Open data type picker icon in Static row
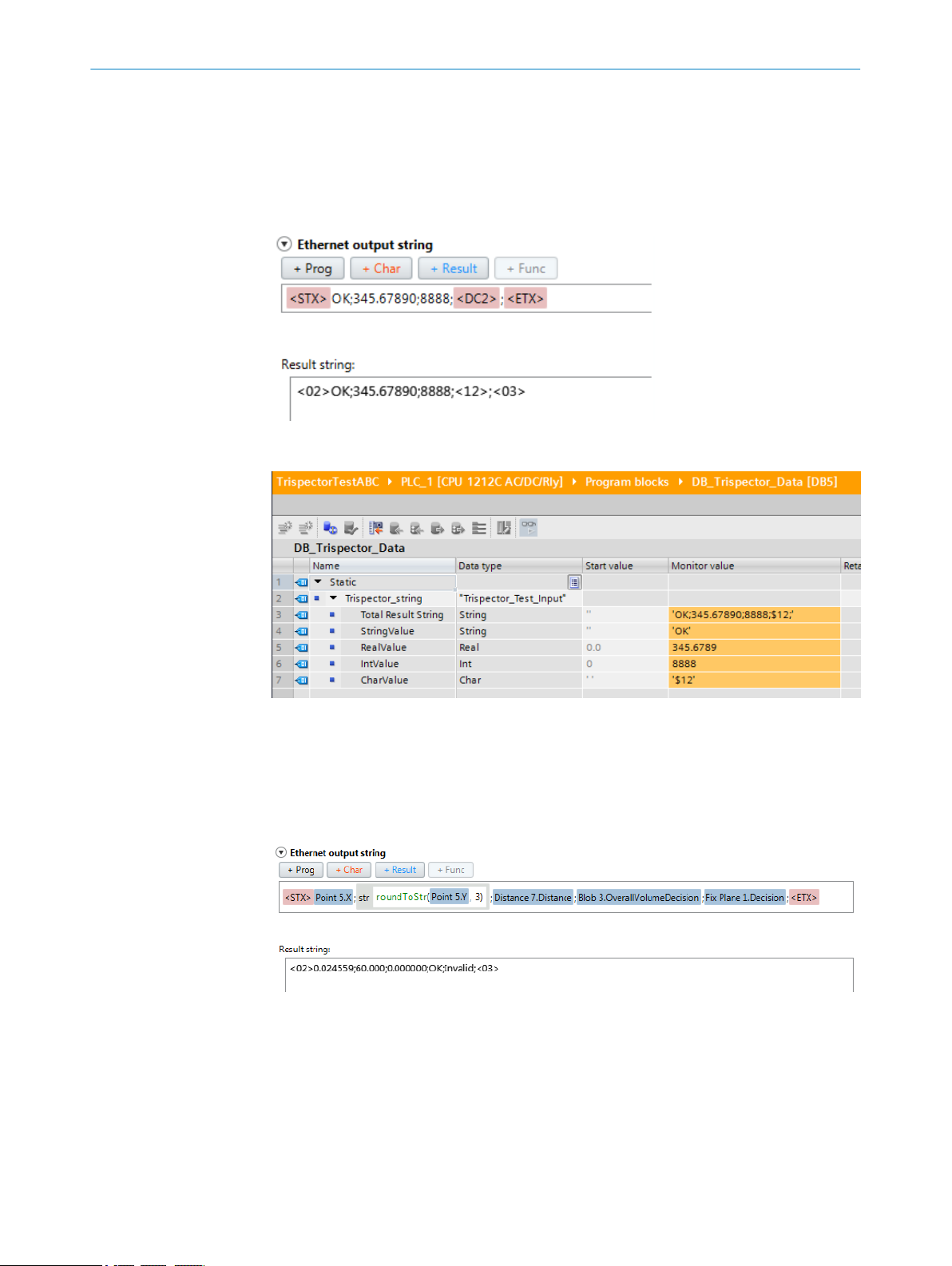952x1266 pixels. (574, 582)
